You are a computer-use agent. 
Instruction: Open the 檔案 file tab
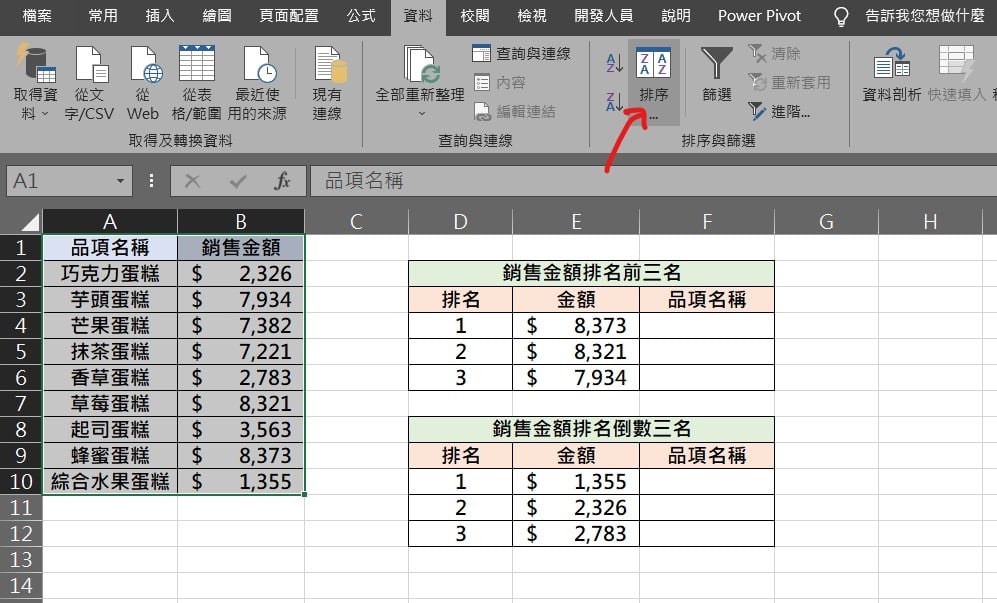pos(37,16)
